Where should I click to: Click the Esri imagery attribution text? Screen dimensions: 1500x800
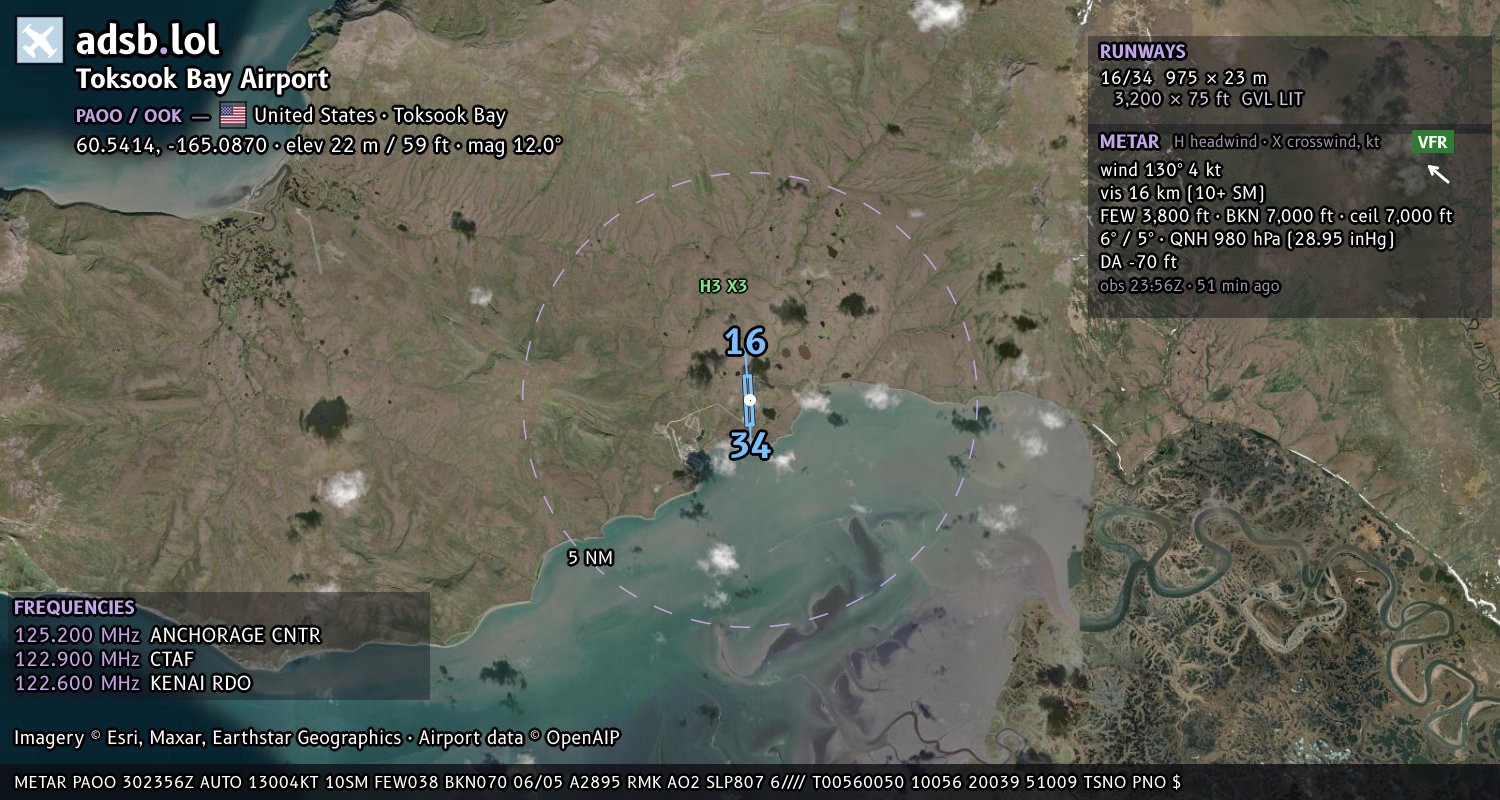click(x=317, y=738)
